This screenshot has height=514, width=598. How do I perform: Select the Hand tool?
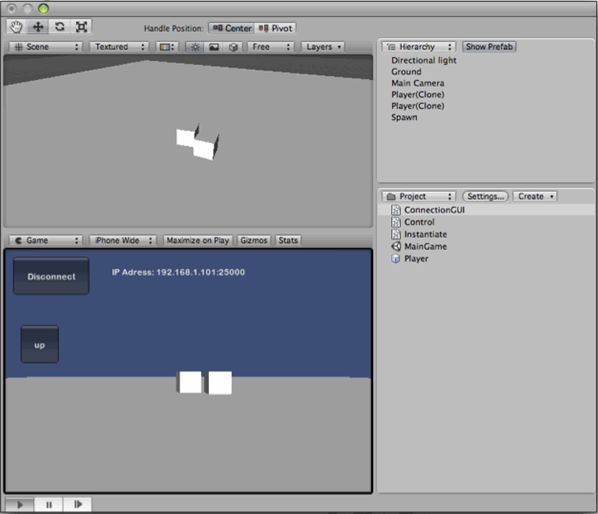(16, 27)
